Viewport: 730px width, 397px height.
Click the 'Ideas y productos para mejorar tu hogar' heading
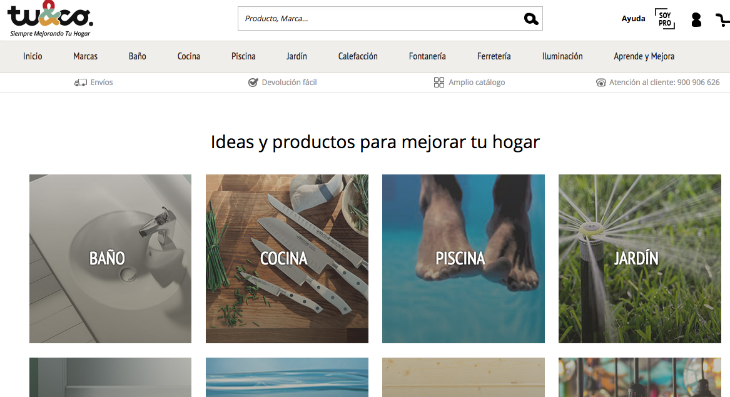pyautogui.click(x=375, y=142)
